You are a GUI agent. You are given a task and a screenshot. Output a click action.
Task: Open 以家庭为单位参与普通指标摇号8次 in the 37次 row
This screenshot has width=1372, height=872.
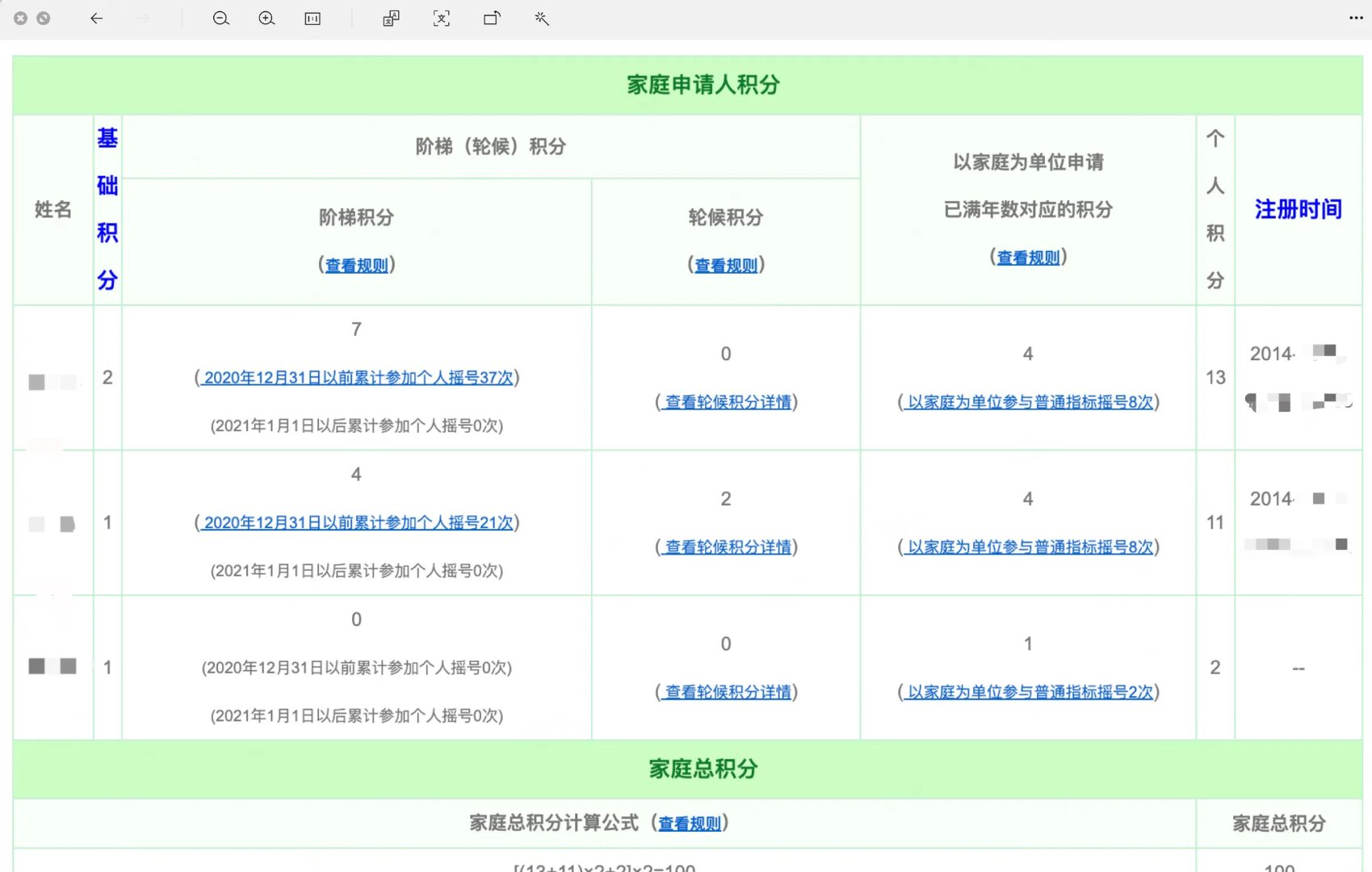[x=1028, y=402]
